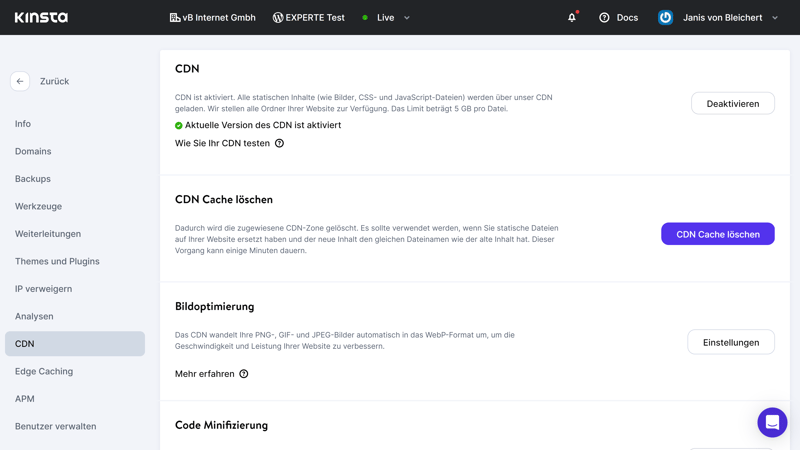Viewport: 800px width, 450px height.
Task: Open the Domains sidebar item
Action: click(33, 151)
